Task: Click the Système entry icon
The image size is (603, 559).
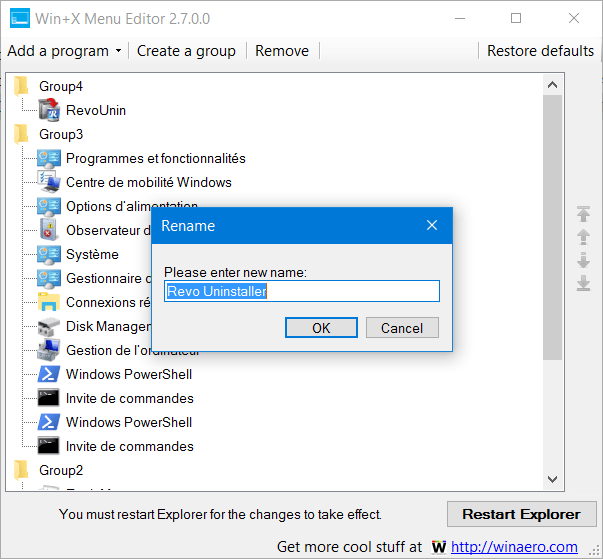Action: coord(49,255)
